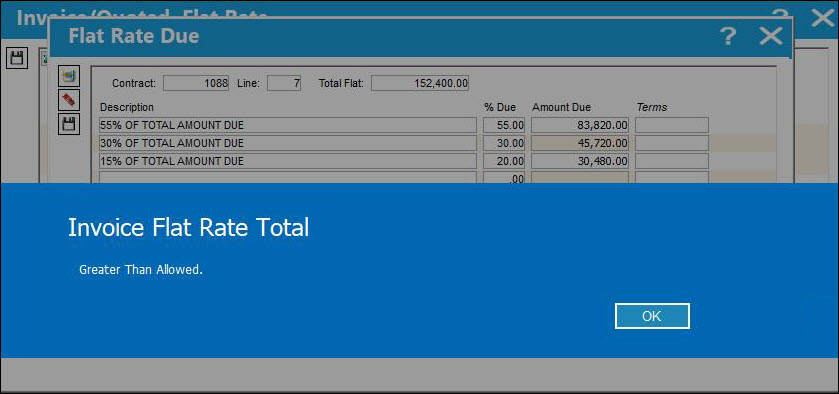Select description 55% OF TOTAL AMOUNT DUE
The image size is (839, 394).
coord(288,125)
